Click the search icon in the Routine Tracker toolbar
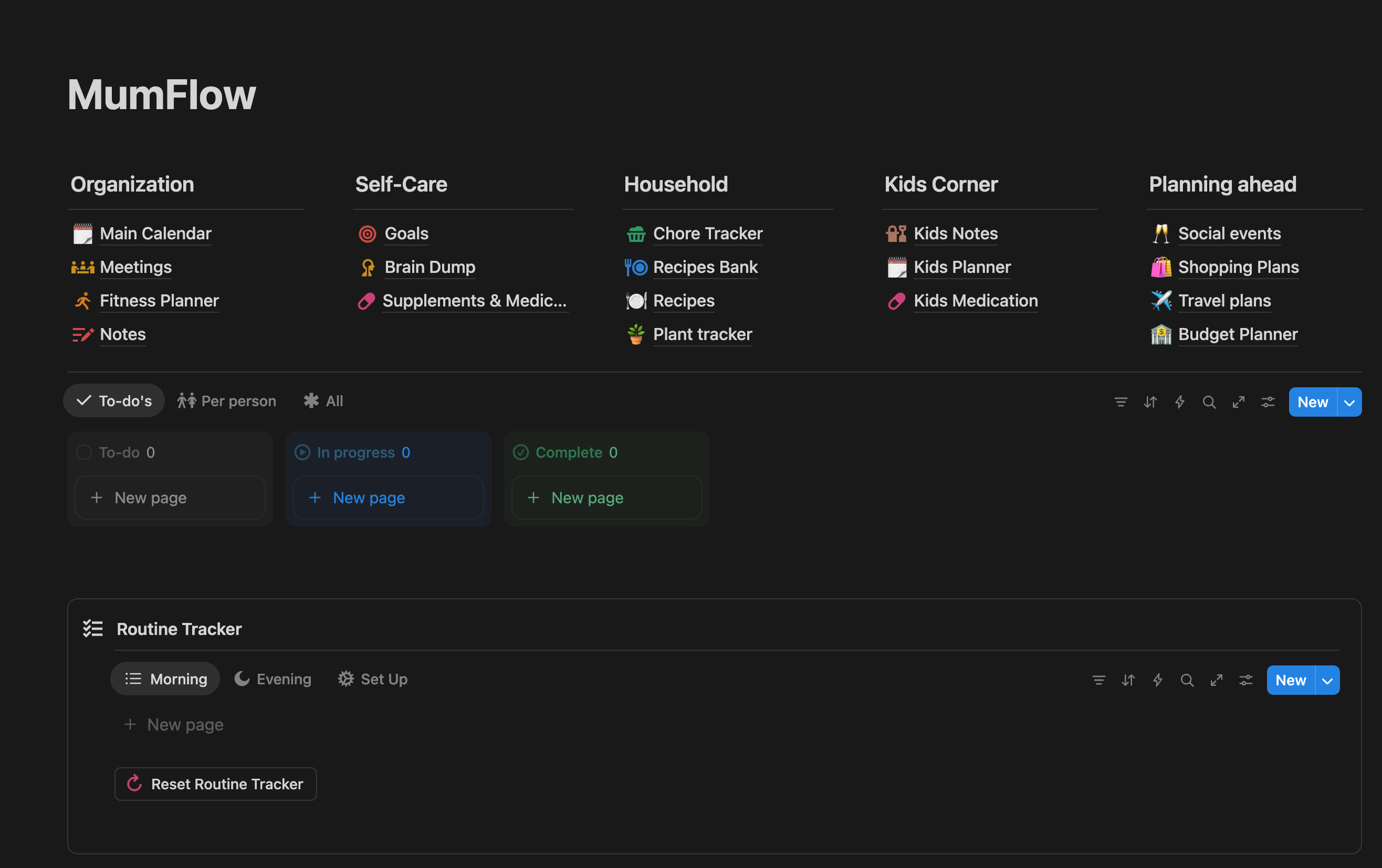Screen dimensions: 1382x868 point(1187,680)
